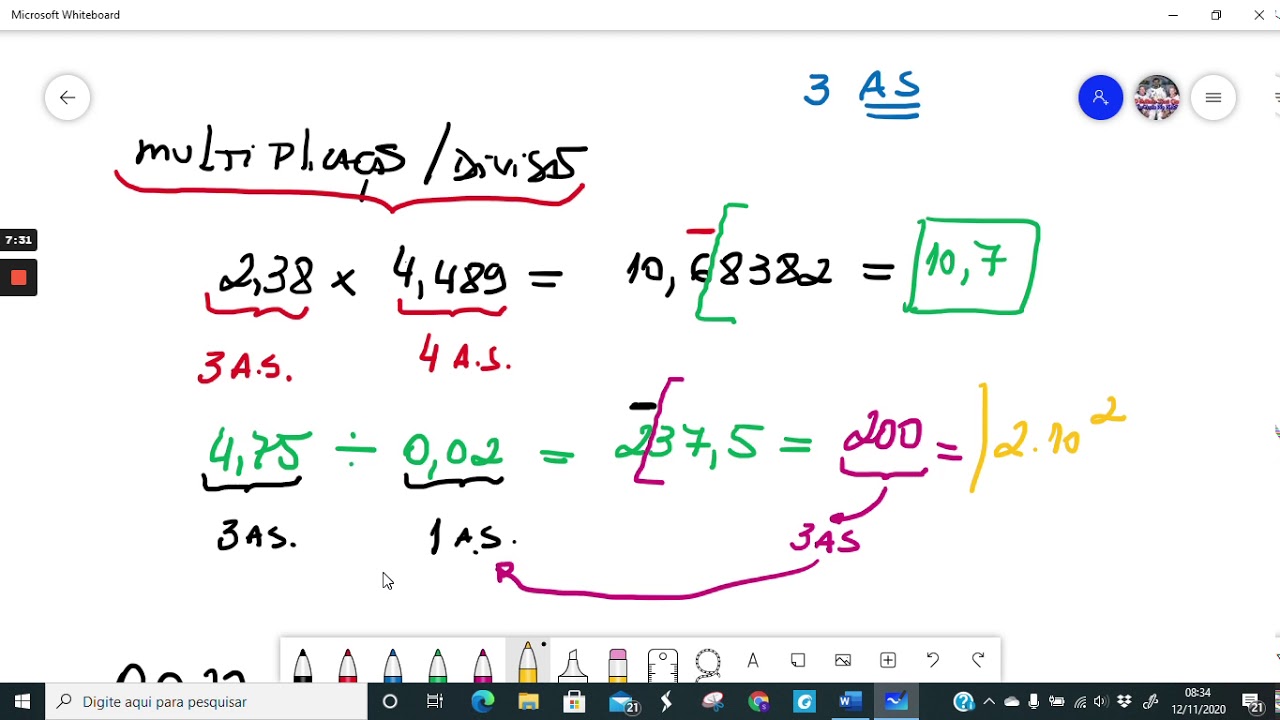The height and width of the screenshot is (720, 1280).
Task: Add a sticky note
Action: (798, 660)
